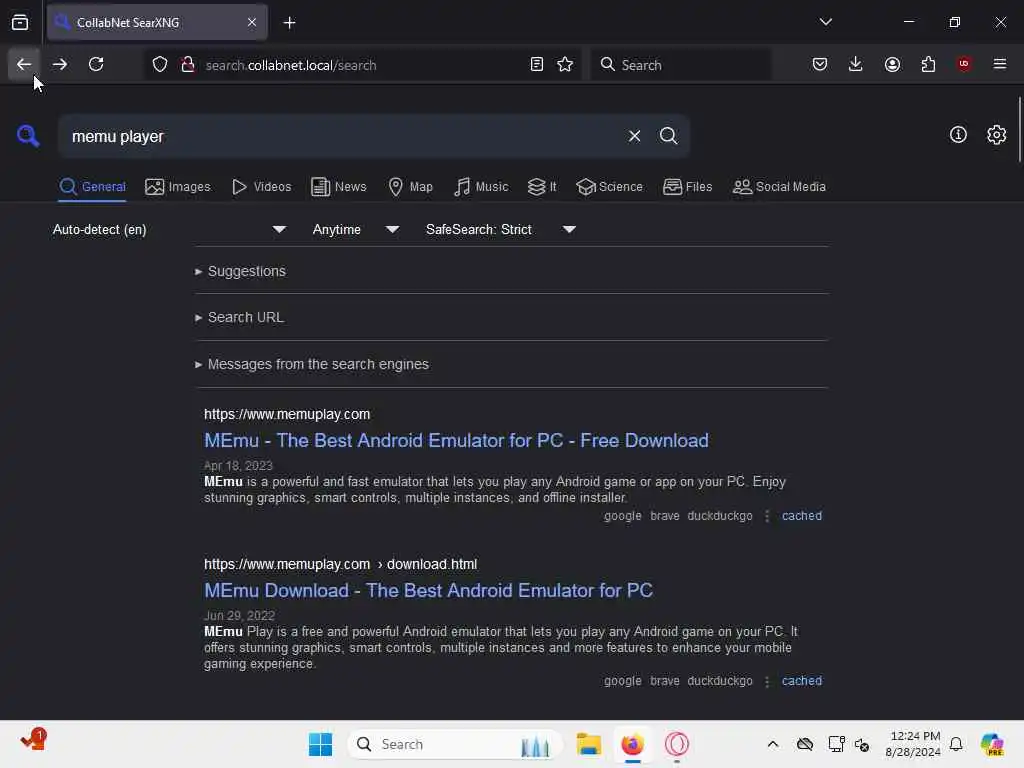Switch to the Videos category tab

pos(261,187)
